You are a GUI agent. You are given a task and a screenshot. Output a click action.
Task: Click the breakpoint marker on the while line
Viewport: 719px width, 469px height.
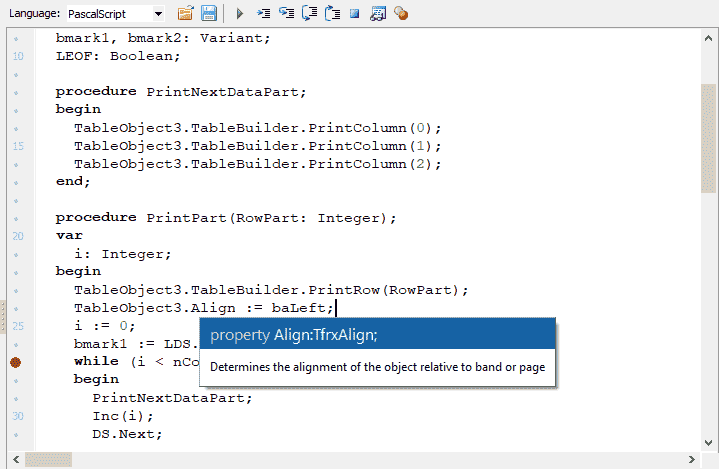(16, 362)
